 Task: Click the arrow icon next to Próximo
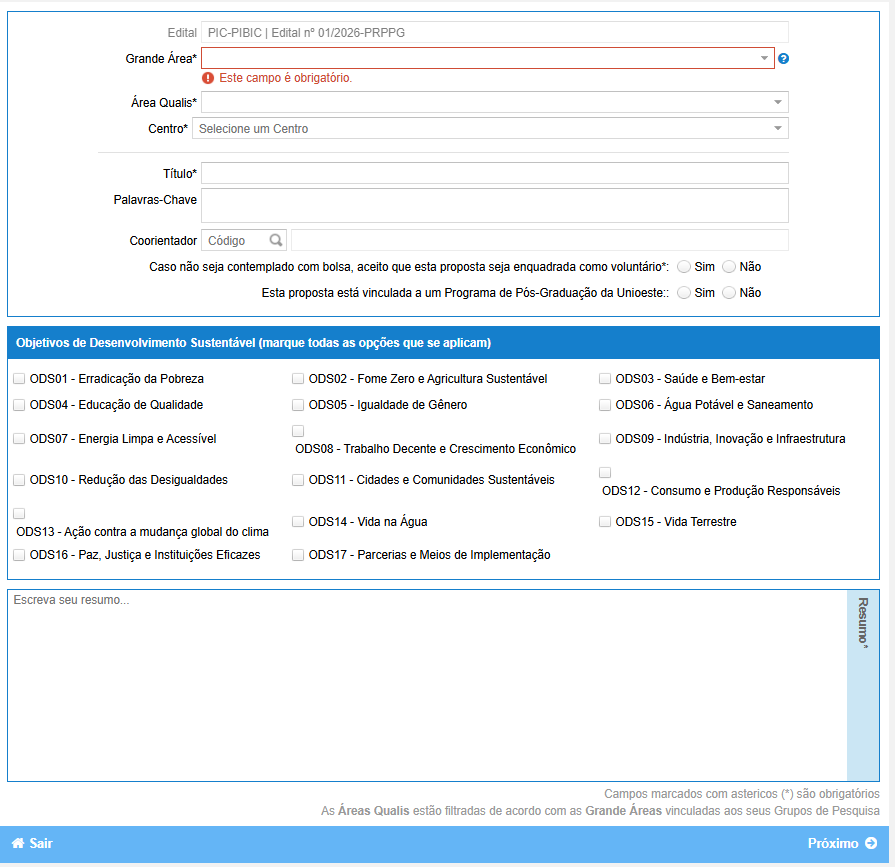click(871, 843)
